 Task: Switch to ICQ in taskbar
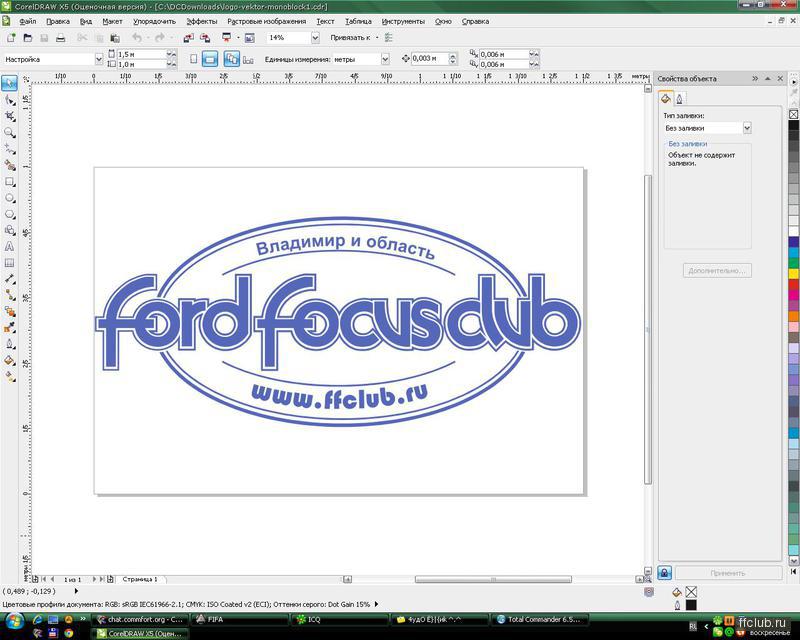pos(340,619)
